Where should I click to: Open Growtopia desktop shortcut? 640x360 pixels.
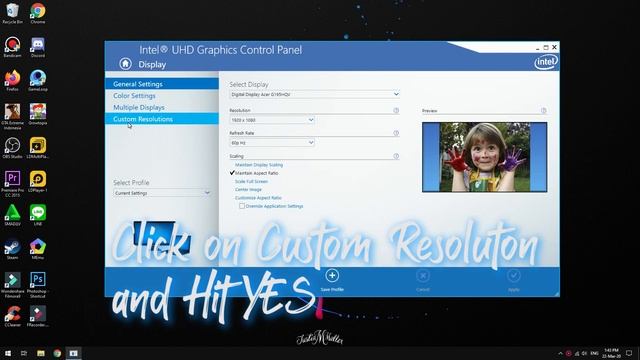click(x=38, y=114)
